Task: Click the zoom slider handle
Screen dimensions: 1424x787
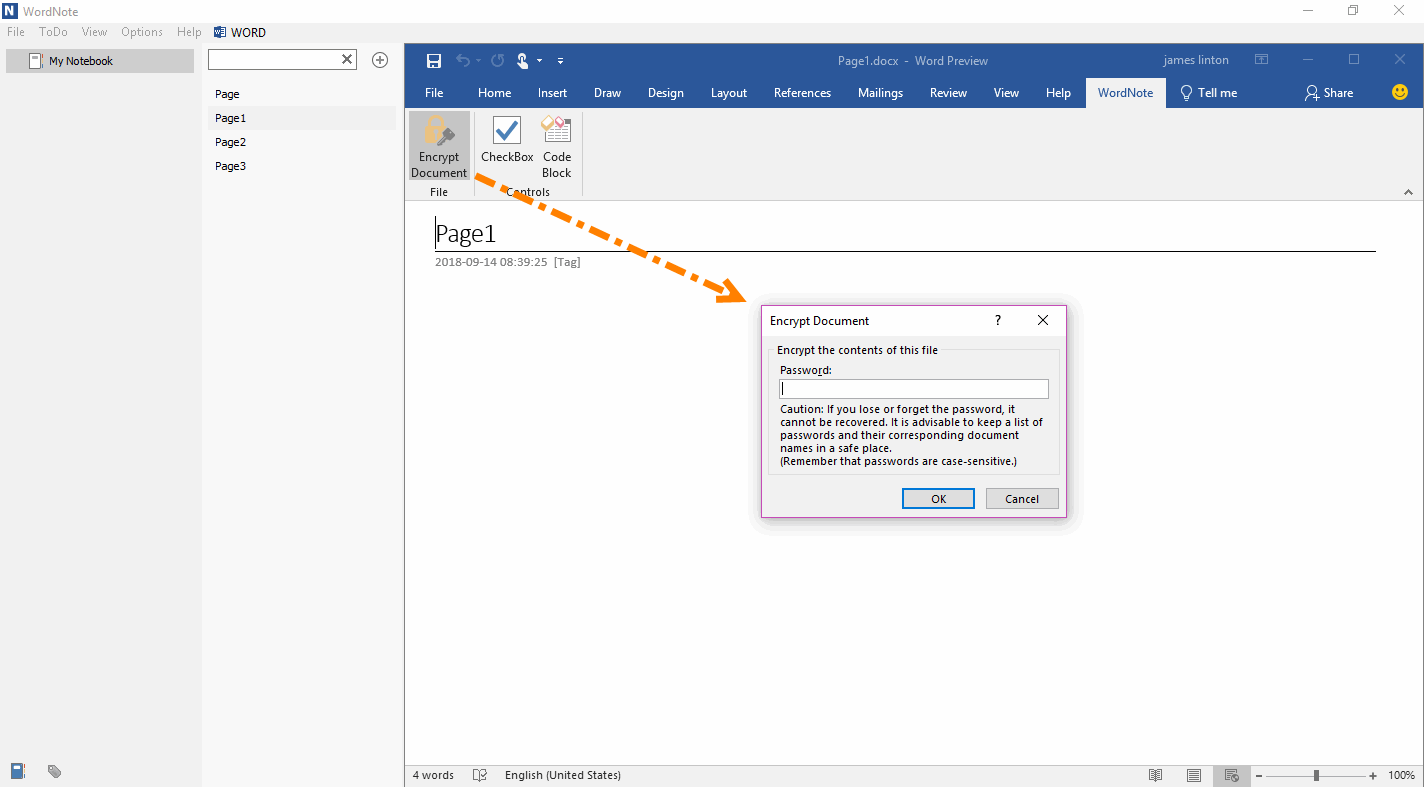Action: tap(1317, 775)
